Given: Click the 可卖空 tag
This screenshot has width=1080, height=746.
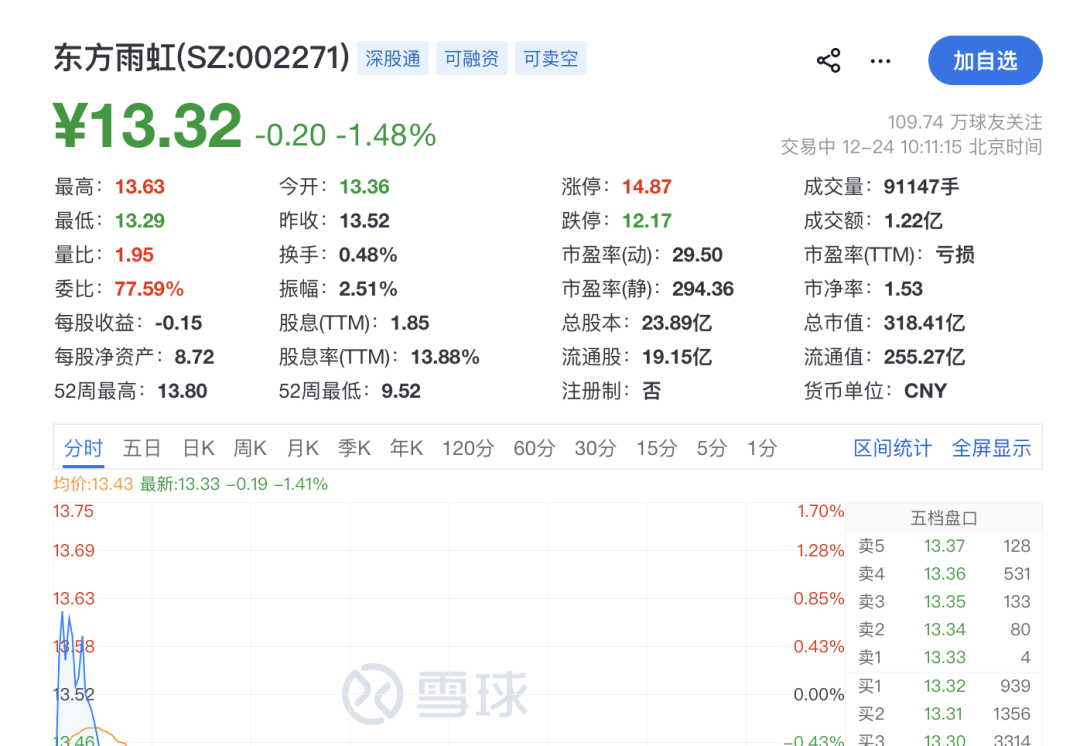Looking at the screenshot, I should click(550, 59).
